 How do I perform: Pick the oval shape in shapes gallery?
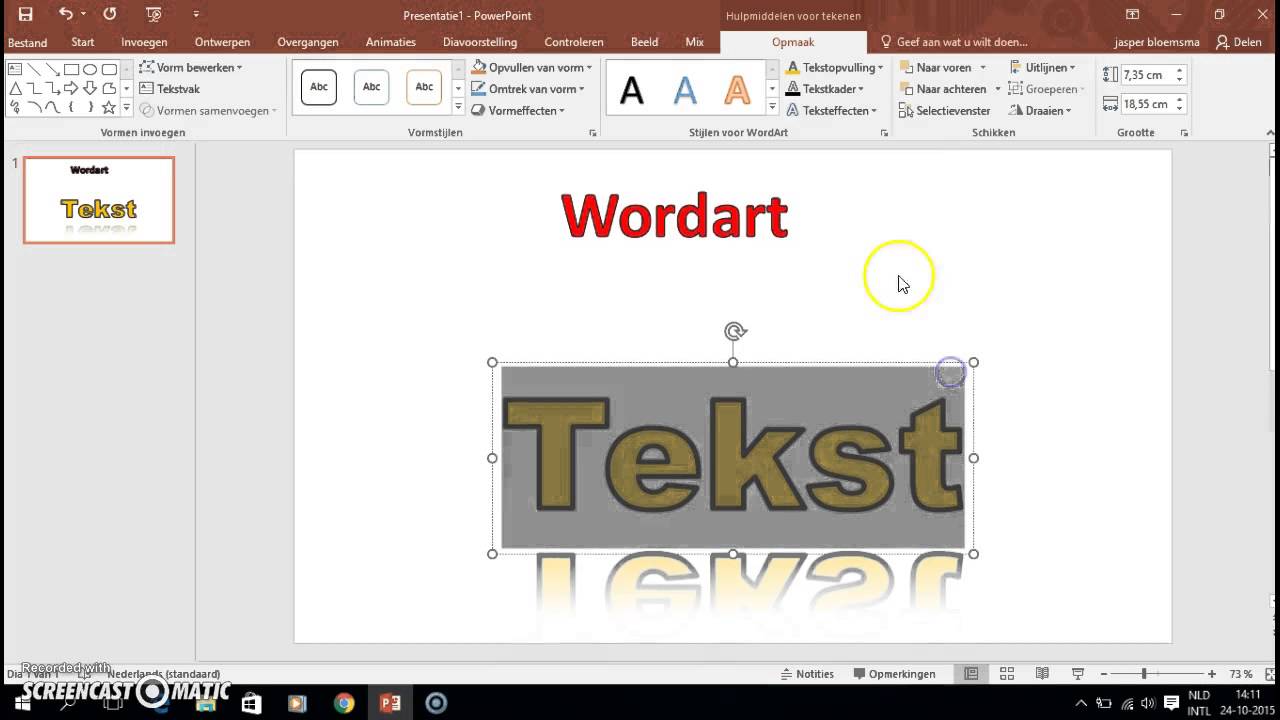pos(90,69)
